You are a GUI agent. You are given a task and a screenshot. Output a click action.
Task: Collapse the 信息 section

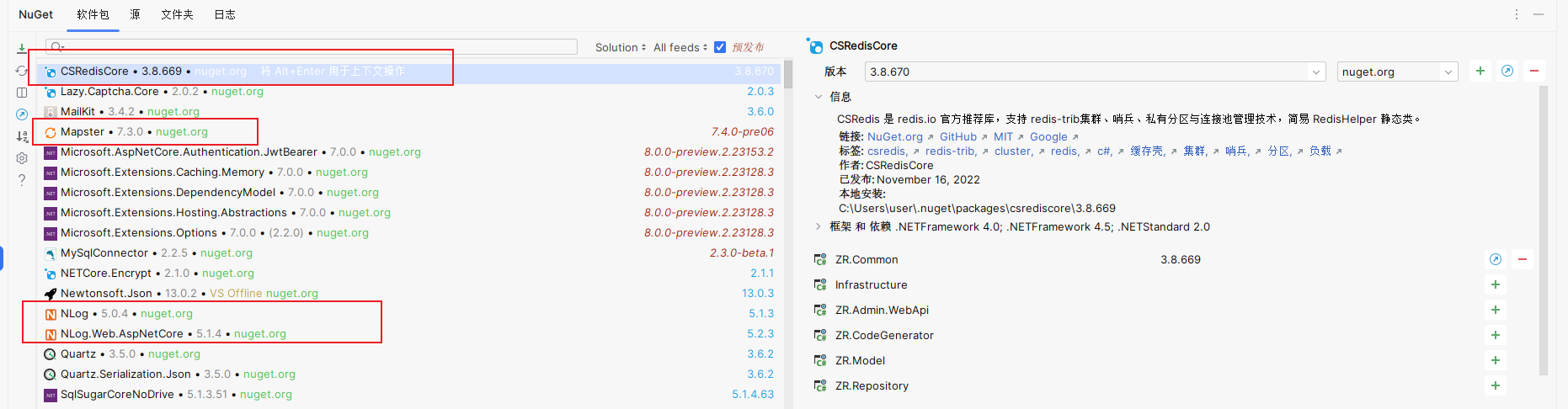[x=818, y=97]
